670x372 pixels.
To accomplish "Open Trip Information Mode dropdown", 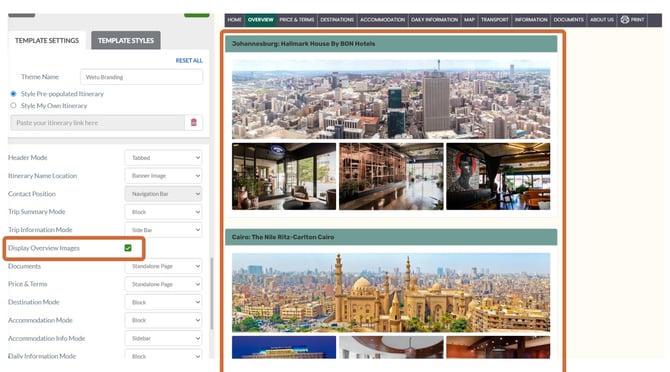I will click(163, 230).
